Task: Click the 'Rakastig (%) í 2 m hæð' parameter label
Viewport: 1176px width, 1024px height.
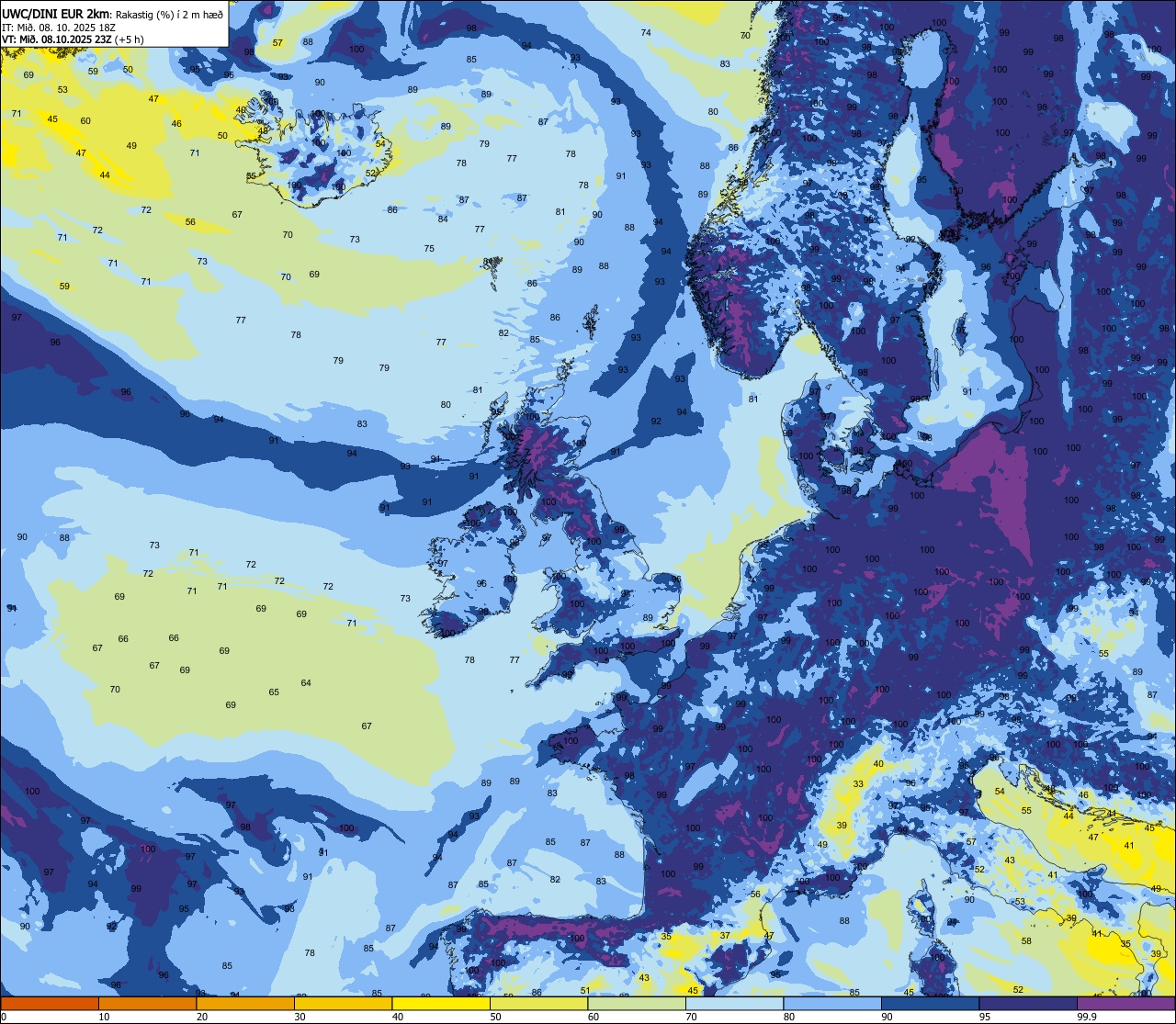Action: point(169,14)
